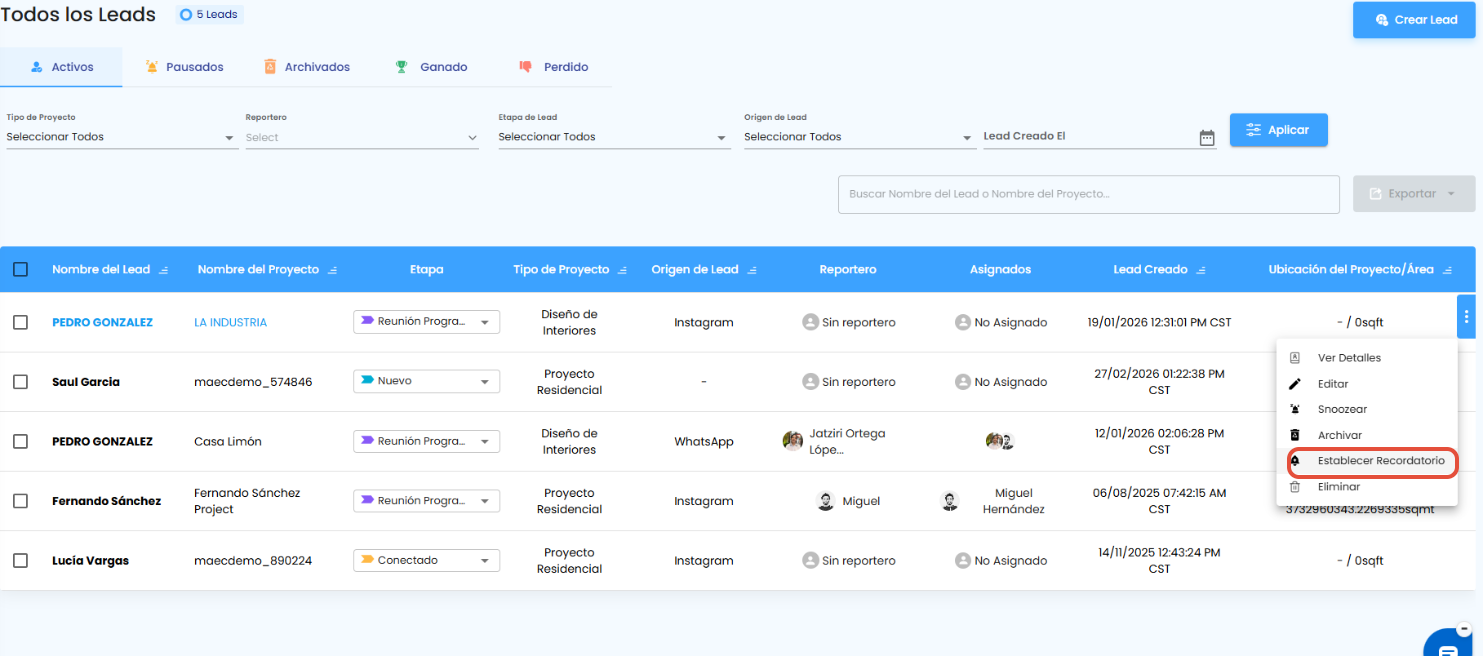This screenshot has width=1483, height=656.
Task: Toggle the select-all header checkbox
Action: pyautogui.click(x=20, y=269)
